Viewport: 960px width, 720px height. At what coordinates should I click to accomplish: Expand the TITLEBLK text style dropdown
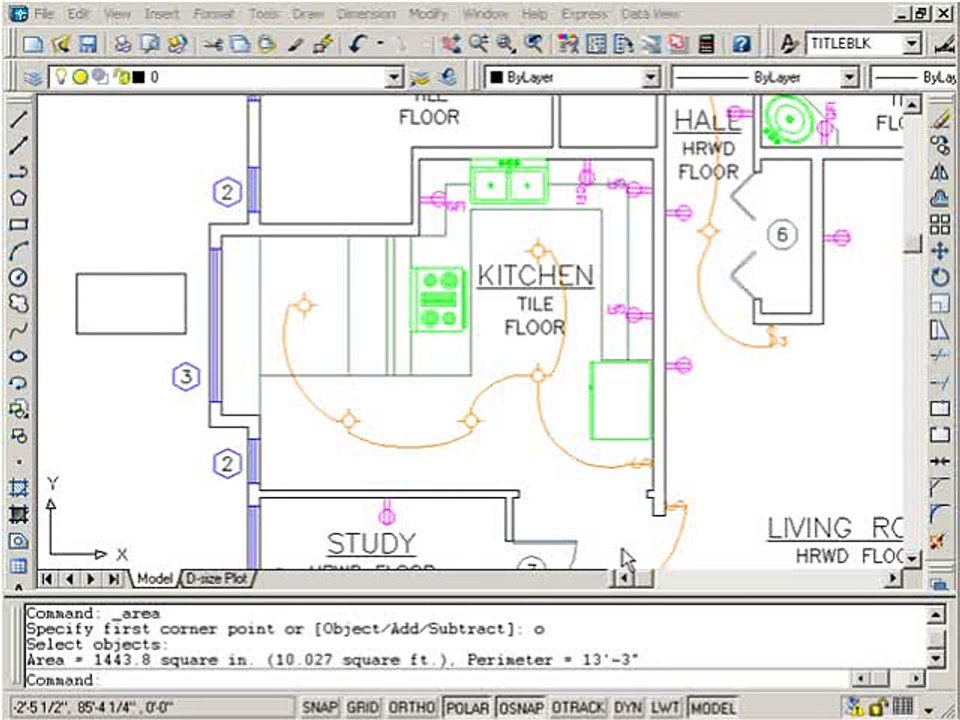point(912,44)
